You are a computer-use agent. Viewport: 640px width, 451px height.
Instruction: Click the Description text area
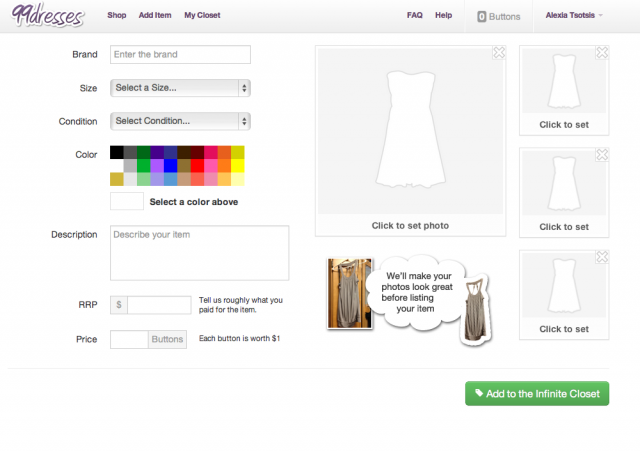click(200, 253)
